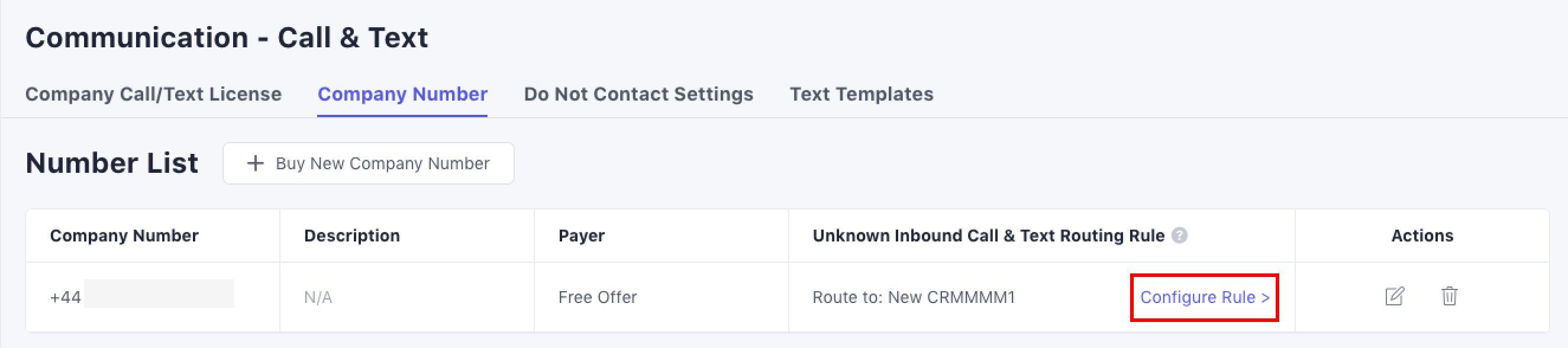
Task: Edit the +44 company number entry
Action: pyautogui.click(x=1394, y=297)
